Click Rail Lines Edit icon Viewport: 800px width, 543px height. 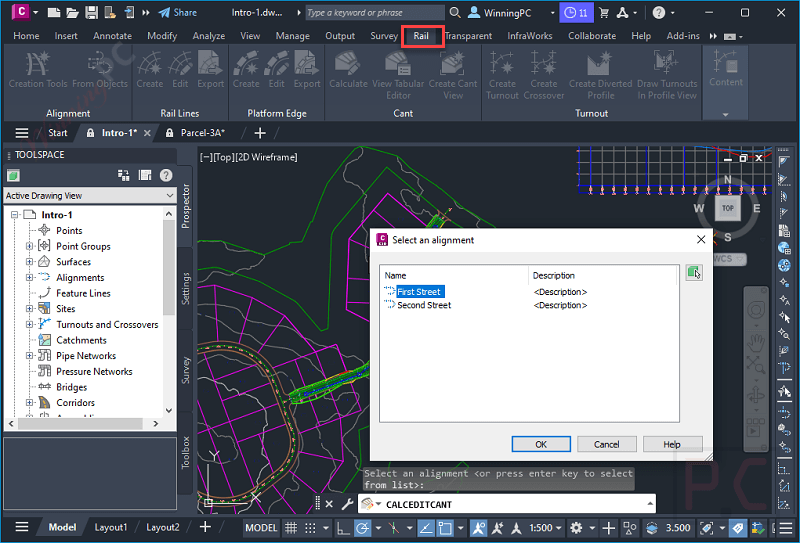(180, 64)
